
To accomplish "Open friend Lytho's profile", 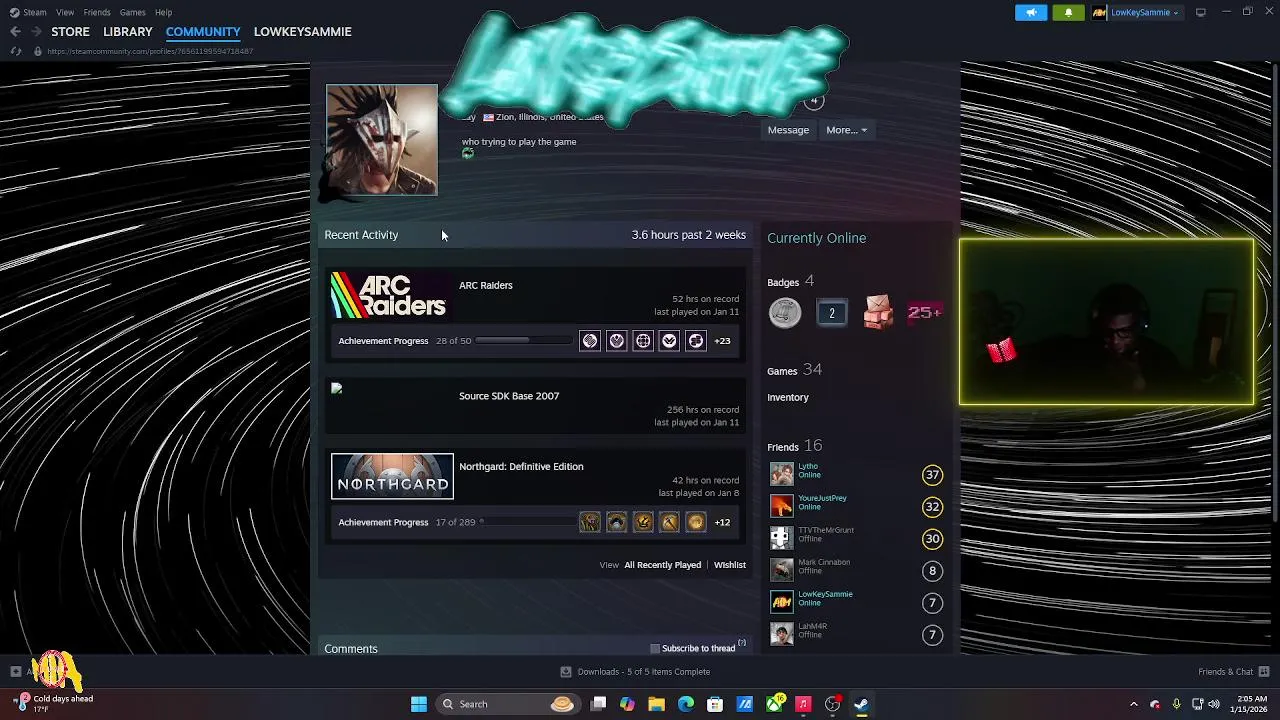I will coord(808,466).
